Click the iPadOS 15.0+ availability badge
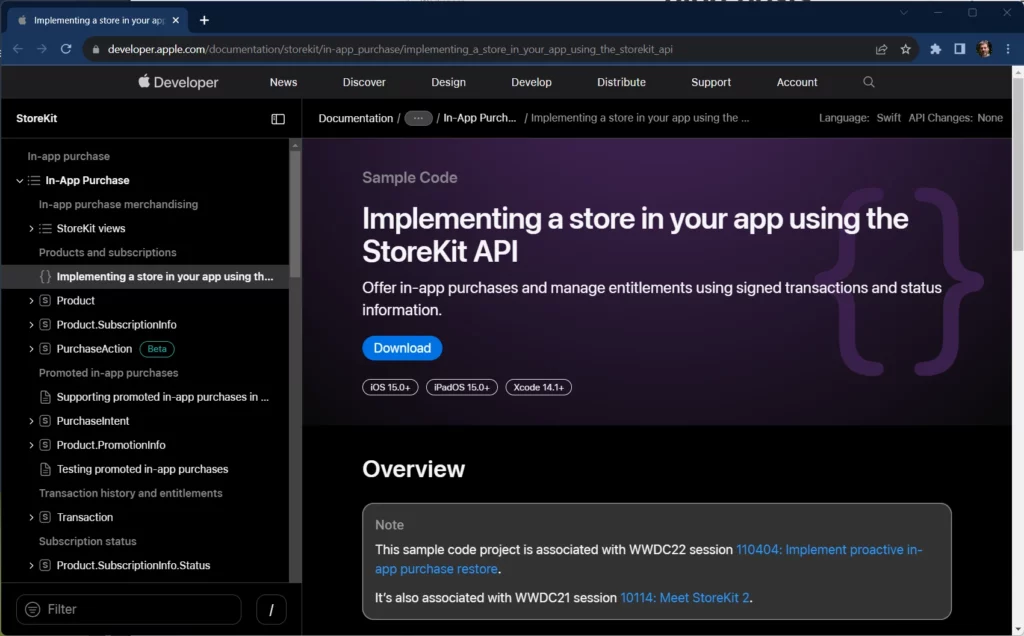 point(462,387)
